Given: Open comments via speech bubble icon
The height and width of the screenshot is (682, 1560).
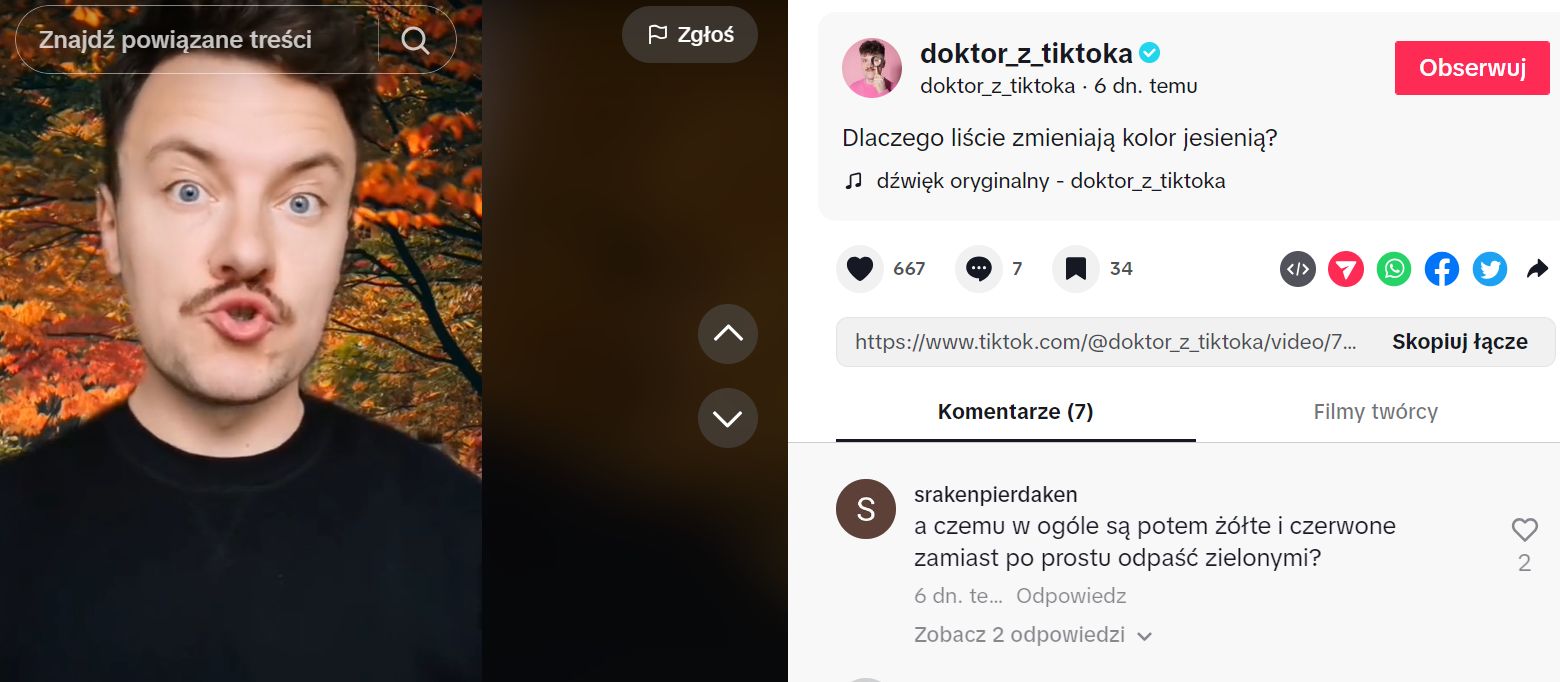Looking at the screenshot, I should click(x=979, y=269).
